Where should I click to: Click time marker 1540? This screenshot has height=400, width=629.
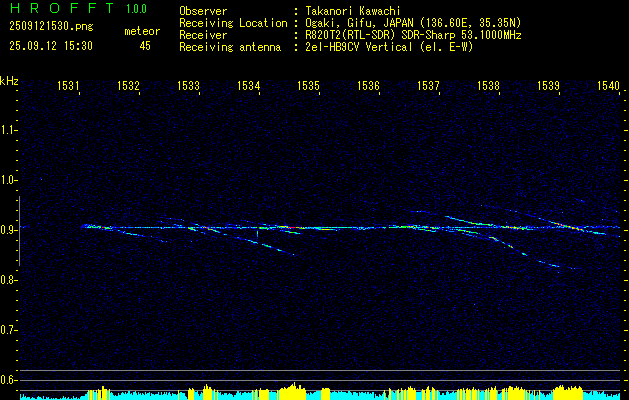pyautogui.click(x=608, y=85)
